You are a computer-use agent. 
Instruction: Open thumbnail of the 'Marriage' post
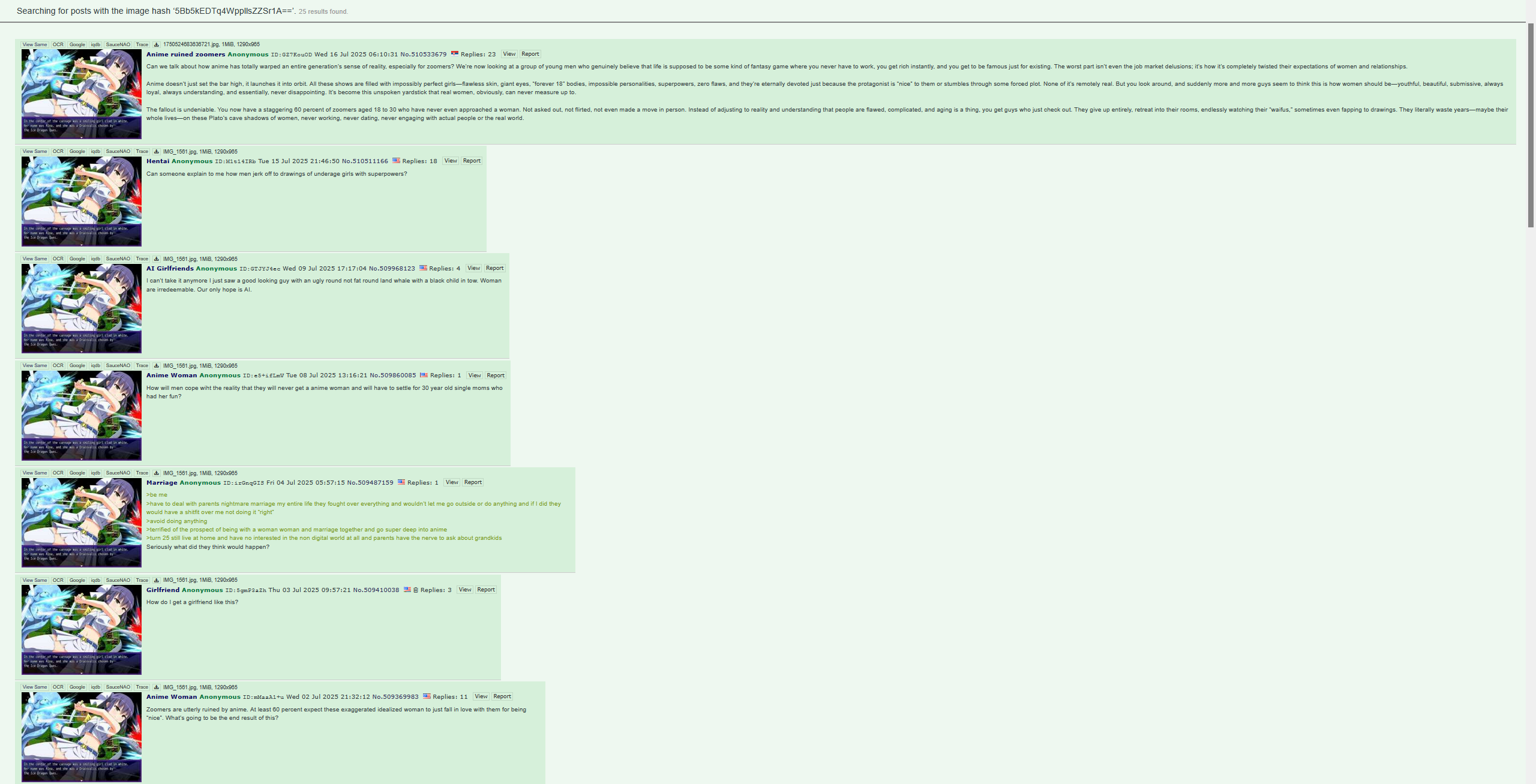(82, 522)
